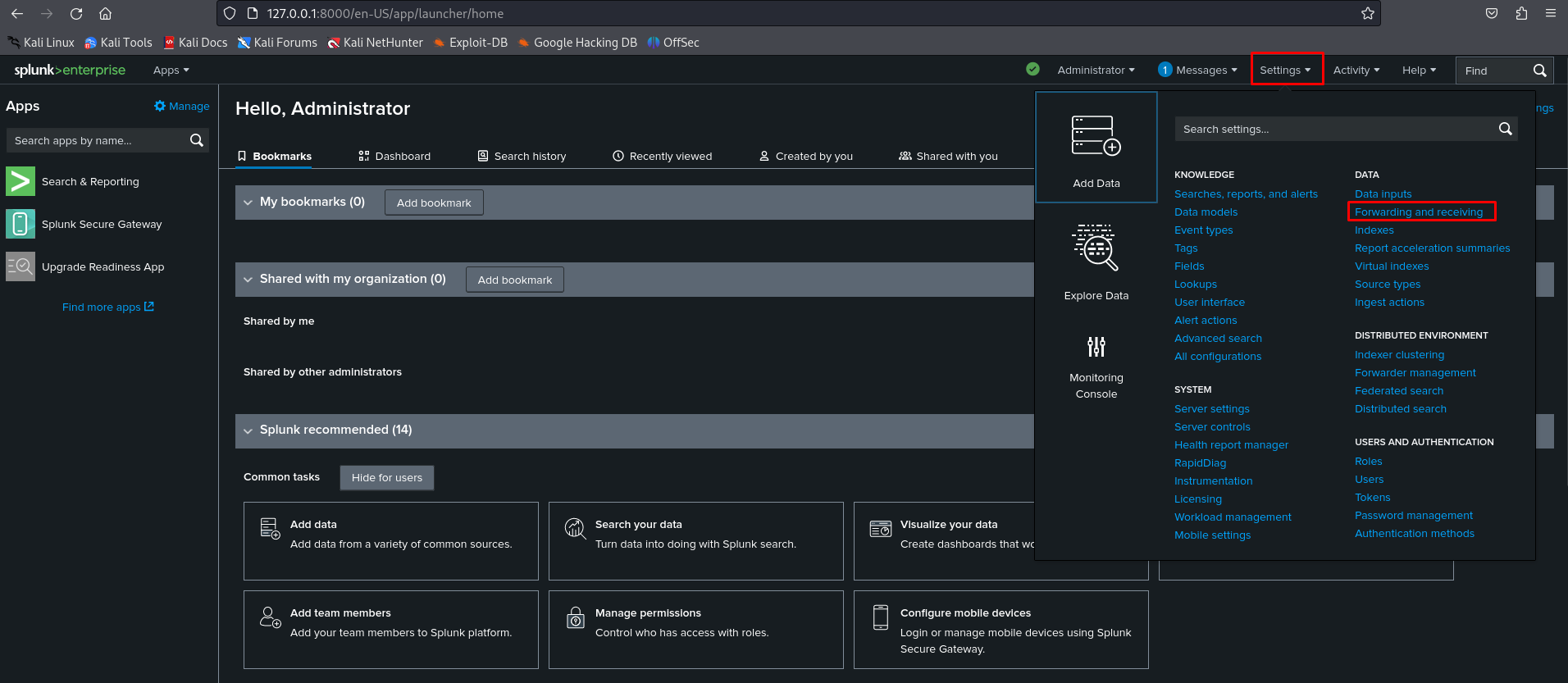Click Add bookmark for Shared with my organization
The image size is (1568, 683).
pyautogui.click(x=515, y=280)
